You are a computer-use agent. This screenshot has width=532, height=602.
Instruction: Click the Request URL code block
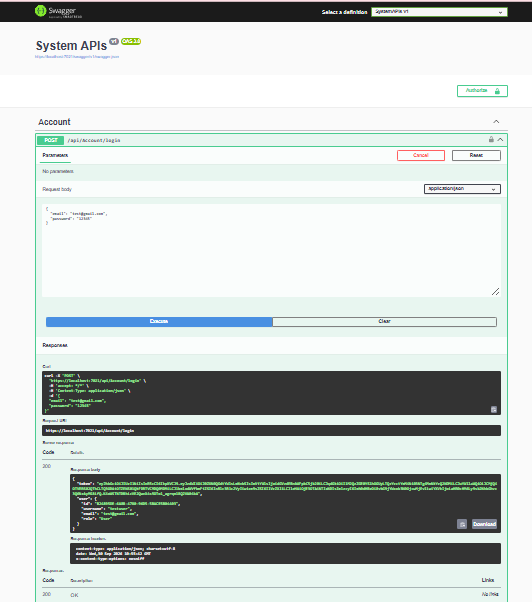click(271, 430)
